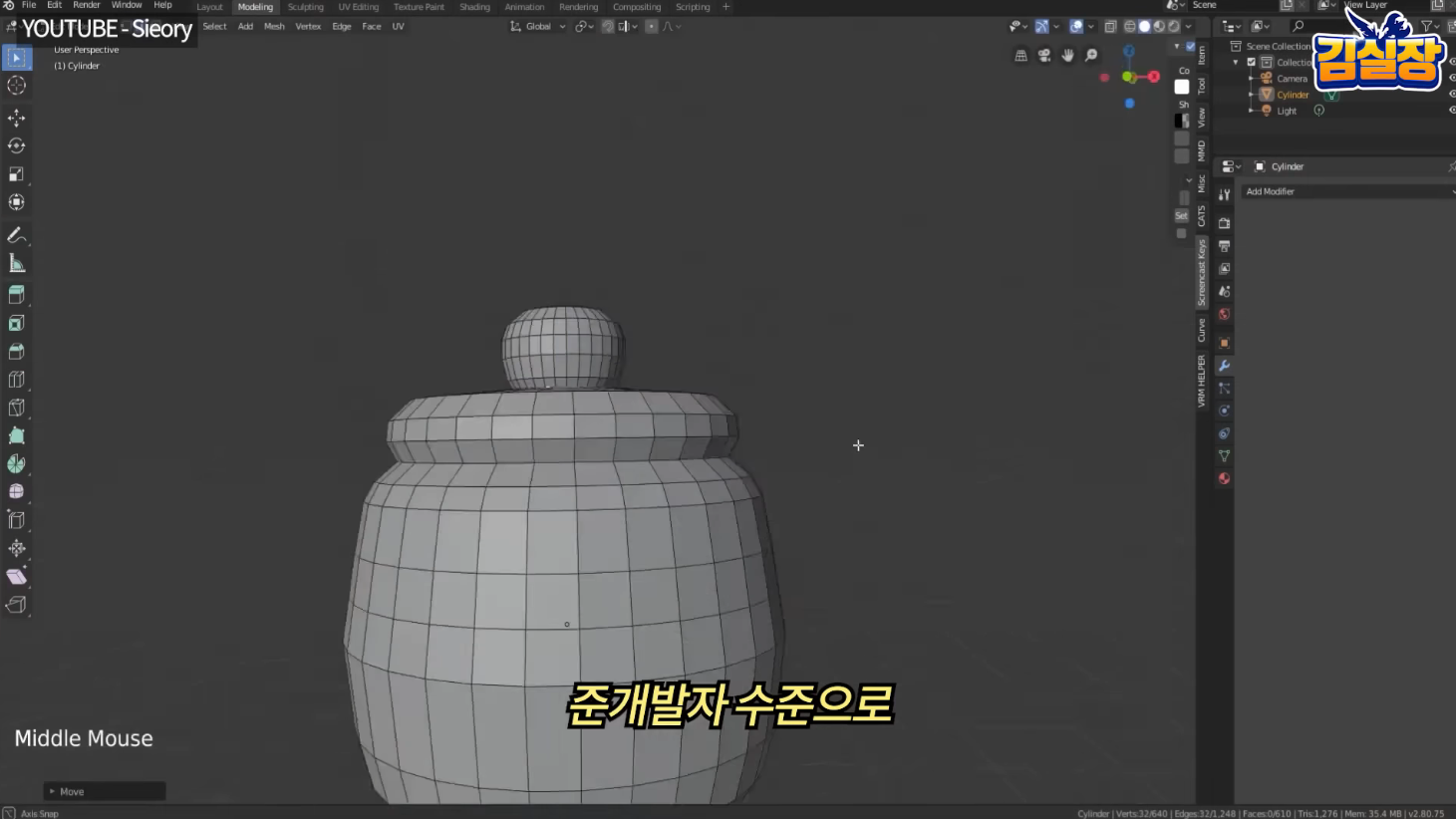Image resolution: width=1456 pixels, height=819 pixels.
Task: Activate the Rotate tool
Action: (16, 145)
